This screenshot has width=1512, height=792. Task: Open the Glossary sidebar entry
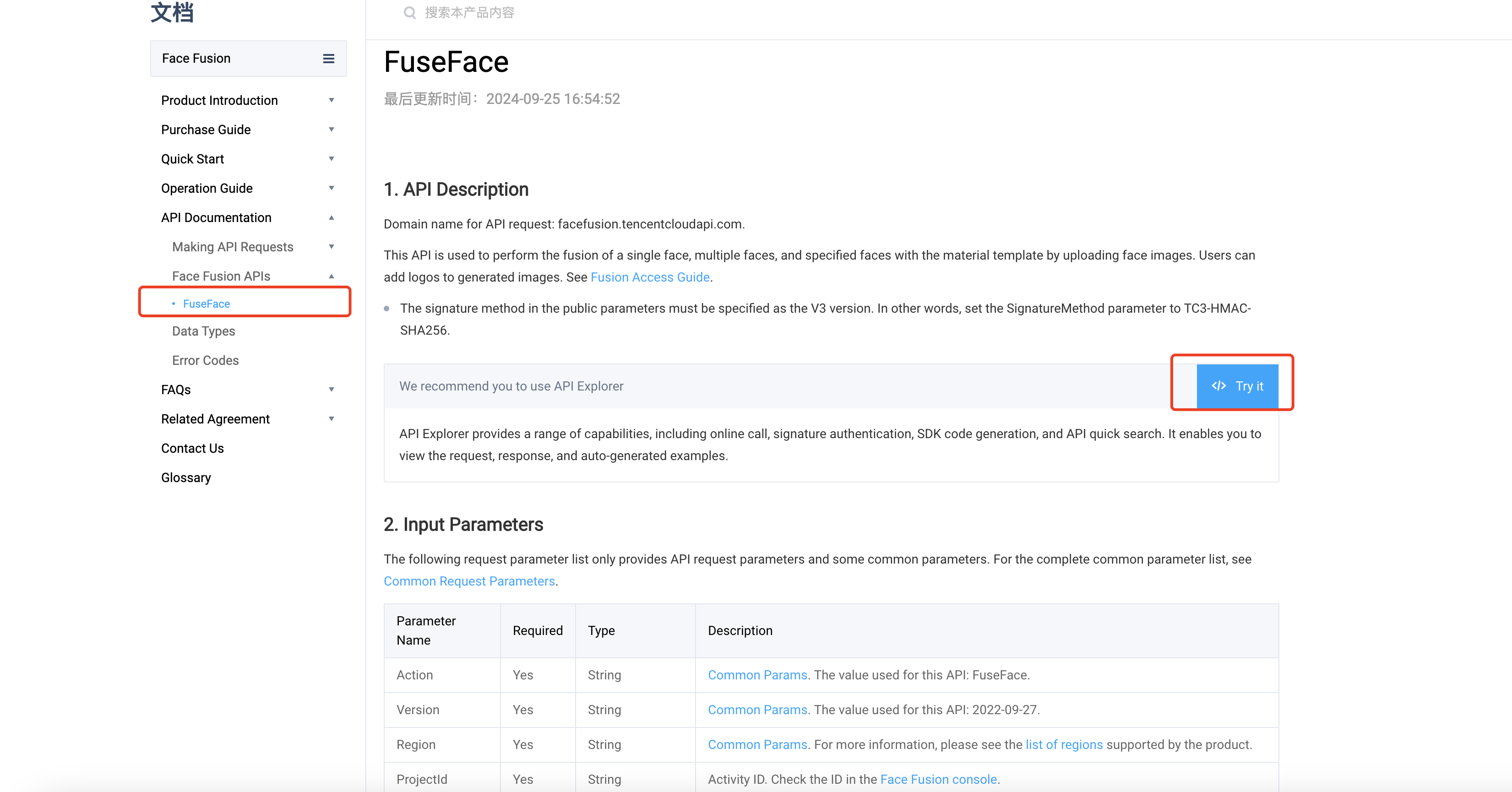pyautogui.click(x=185, y=478)
